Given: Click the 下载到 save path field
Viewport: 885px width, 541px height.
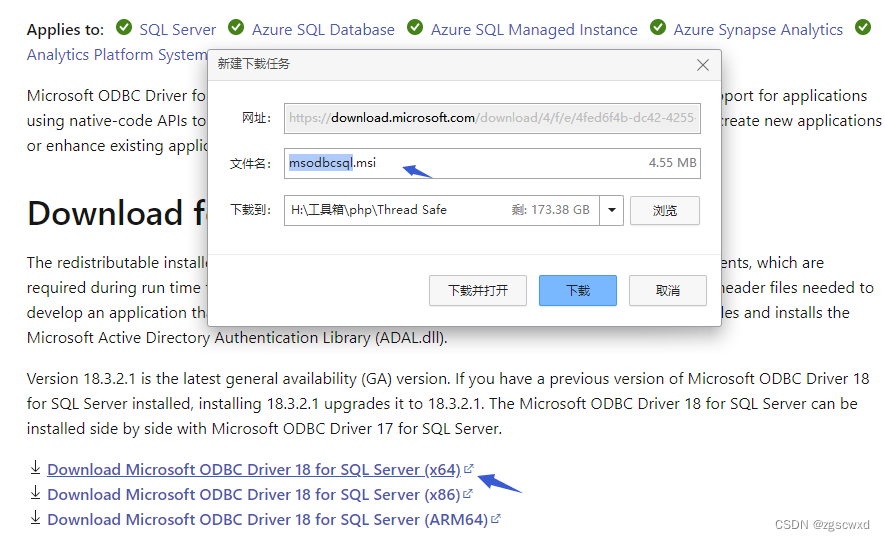Looking at the screenshot, I should (441, 210).
